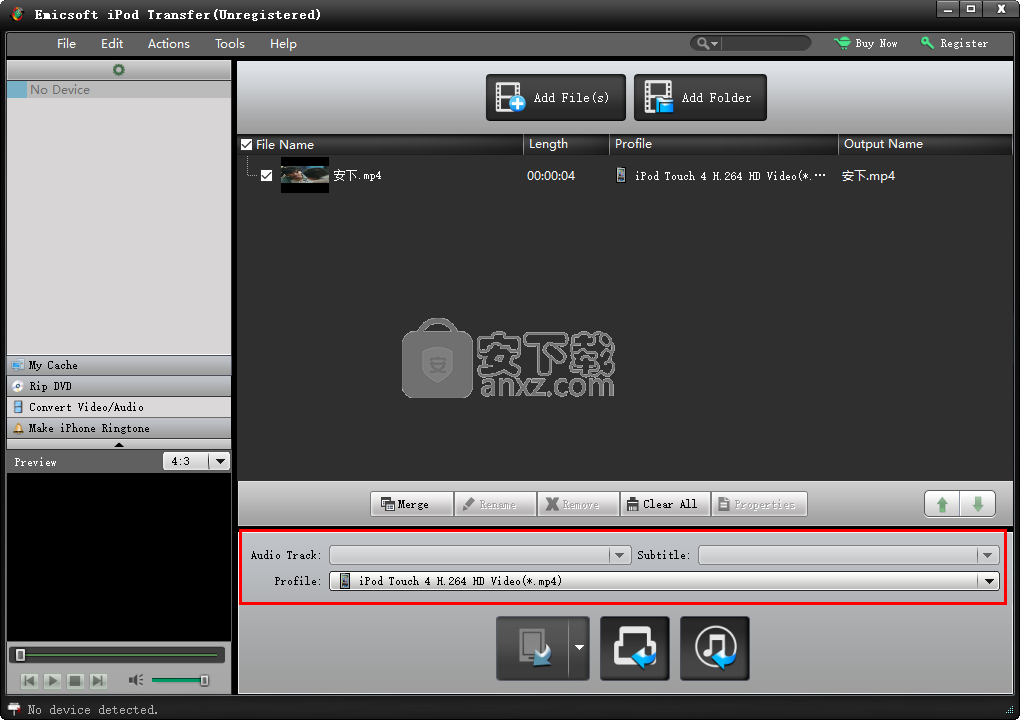Click the Merge button
1020x720 pixels.
pyautogui.click(x=411, y=504)
